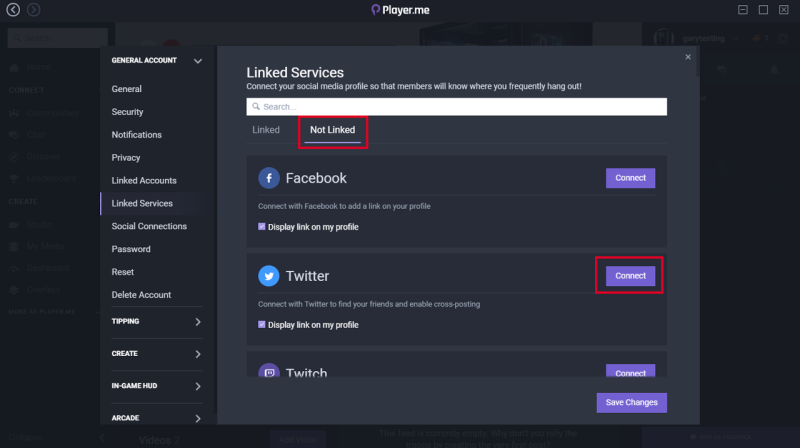Viewport: 800px width, 448px height.
Task: Click Save Changes button
Action: 632,403
